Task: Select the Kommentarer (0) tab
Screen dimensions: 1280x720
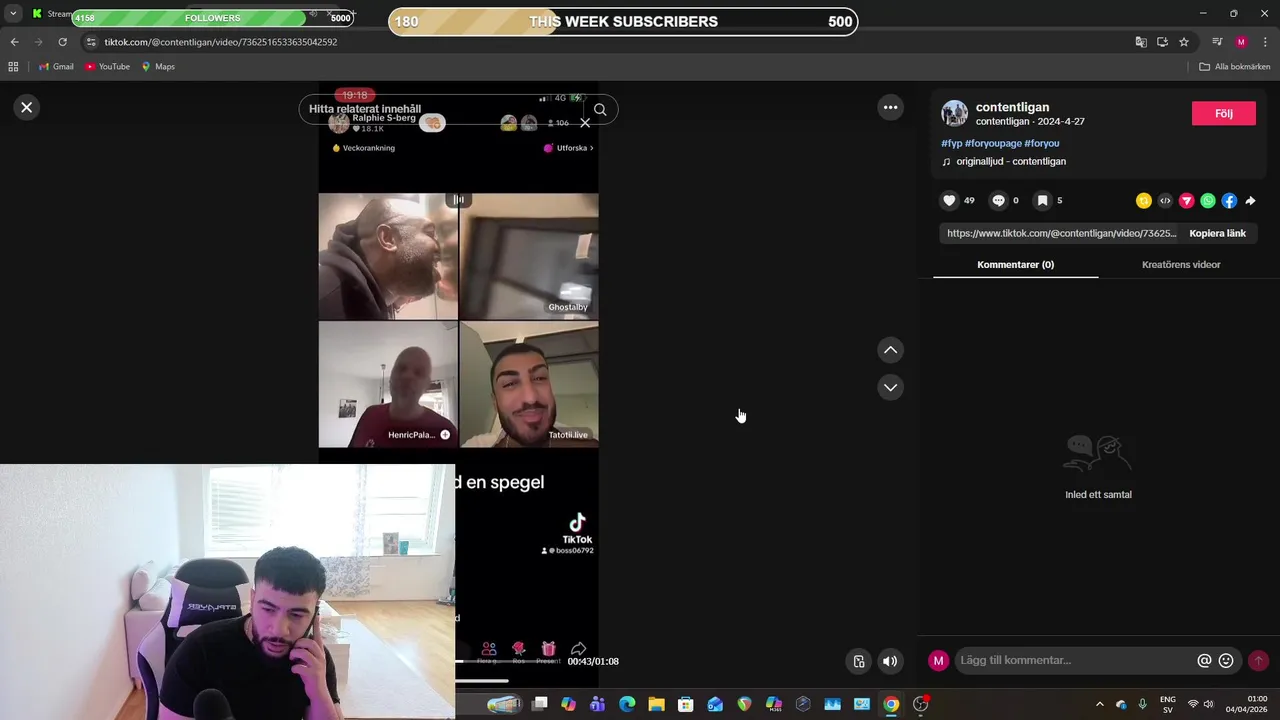Action: pos(1015,265)
